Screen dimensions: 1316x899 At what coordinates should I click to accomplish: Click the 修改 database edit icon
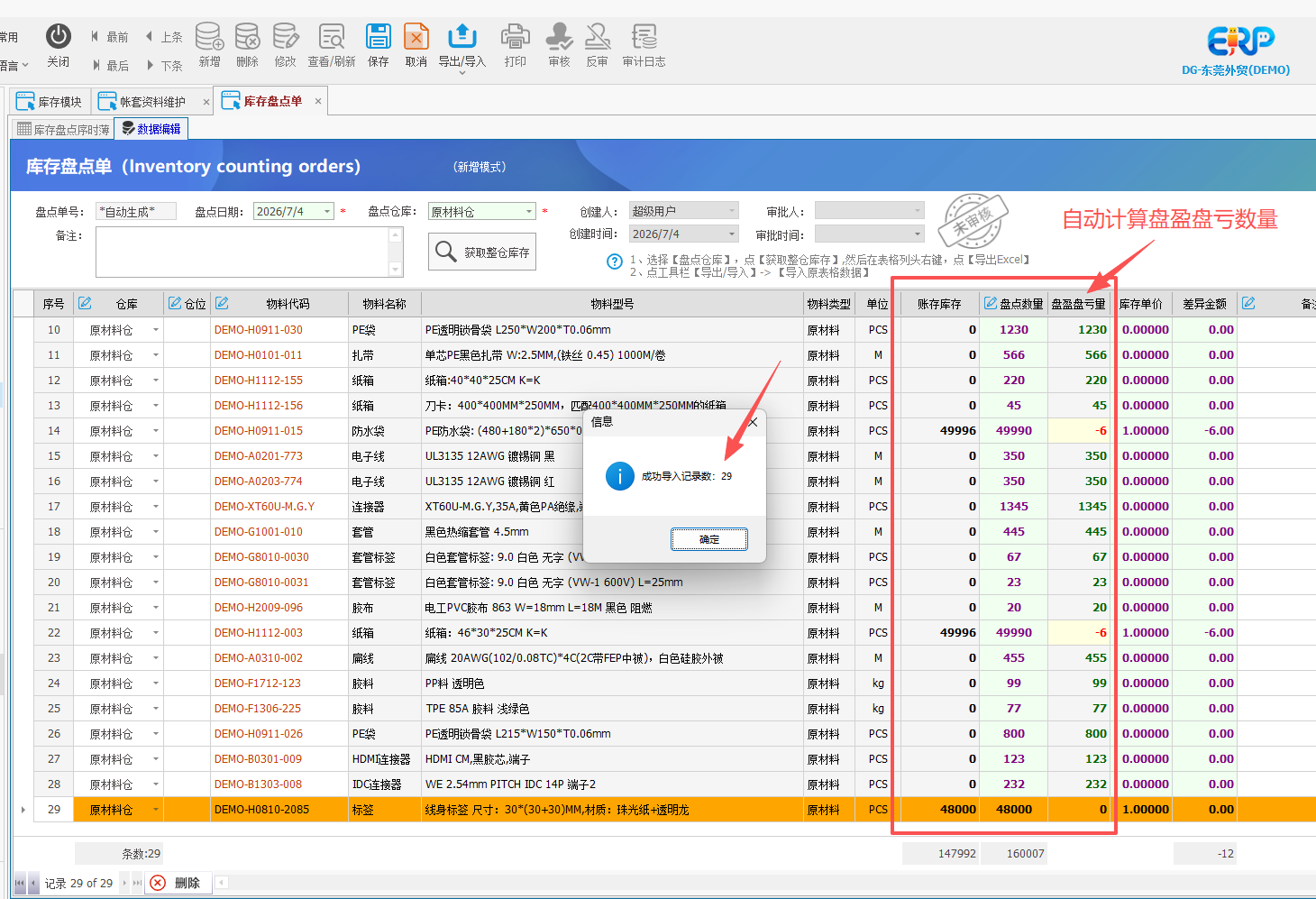[286, 36]
